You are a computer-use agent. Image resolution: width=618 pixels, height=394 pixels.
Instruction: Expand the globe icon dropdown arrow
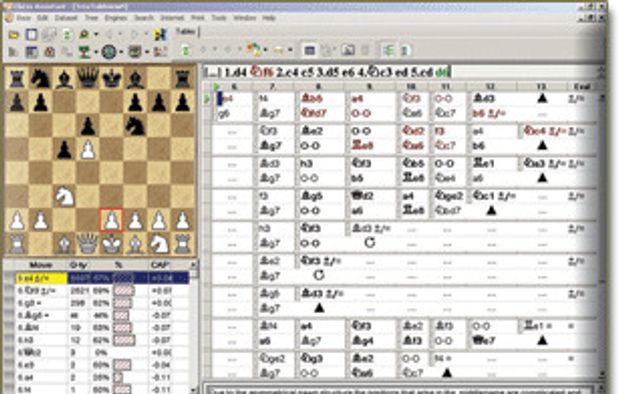click(x=121, y=52)
